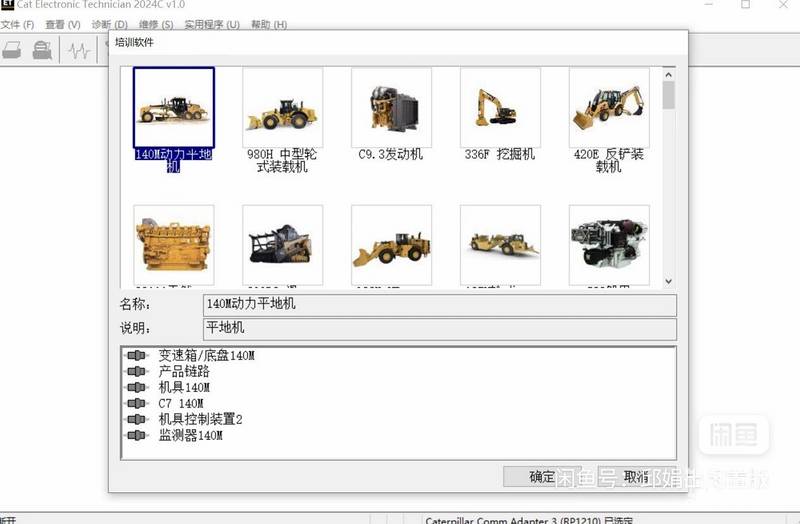Open the 文件 (F) menu
The height and width of the screenshot is (524, 800).
[17, 24]
